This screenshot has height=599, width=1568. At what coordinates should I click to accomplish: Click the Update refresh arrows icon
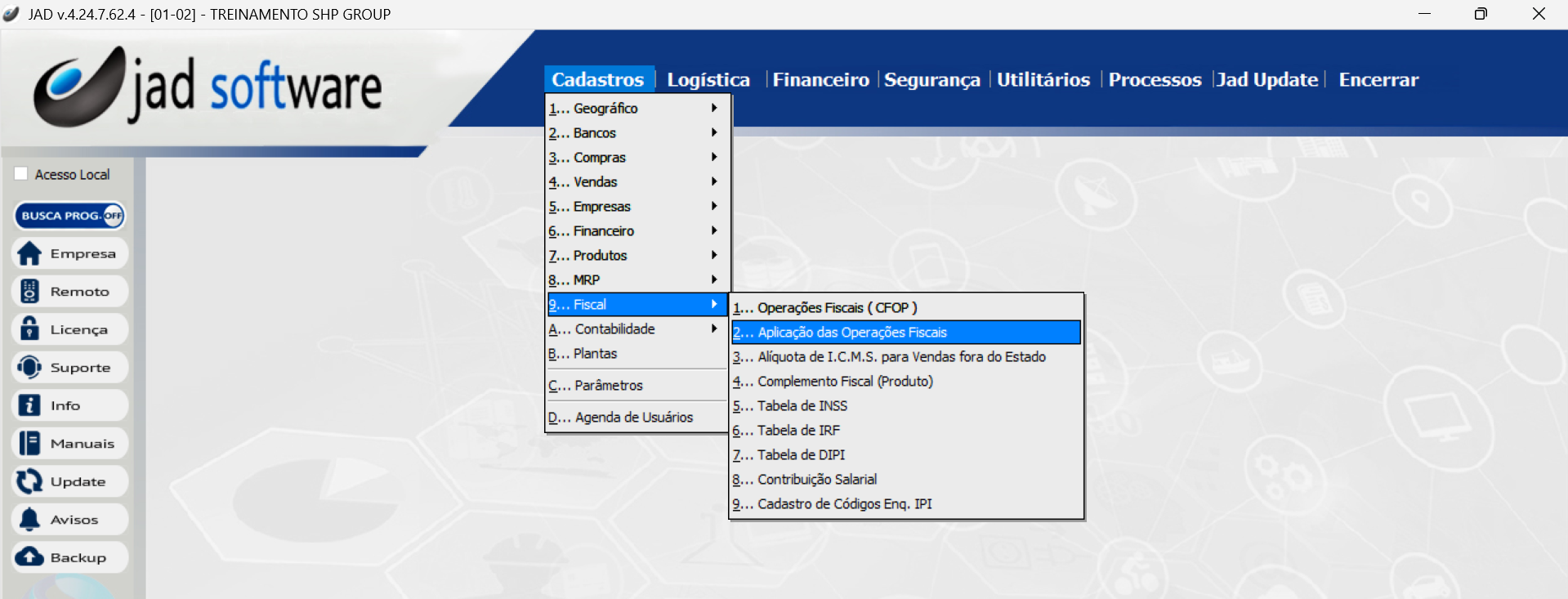point(29,481)
